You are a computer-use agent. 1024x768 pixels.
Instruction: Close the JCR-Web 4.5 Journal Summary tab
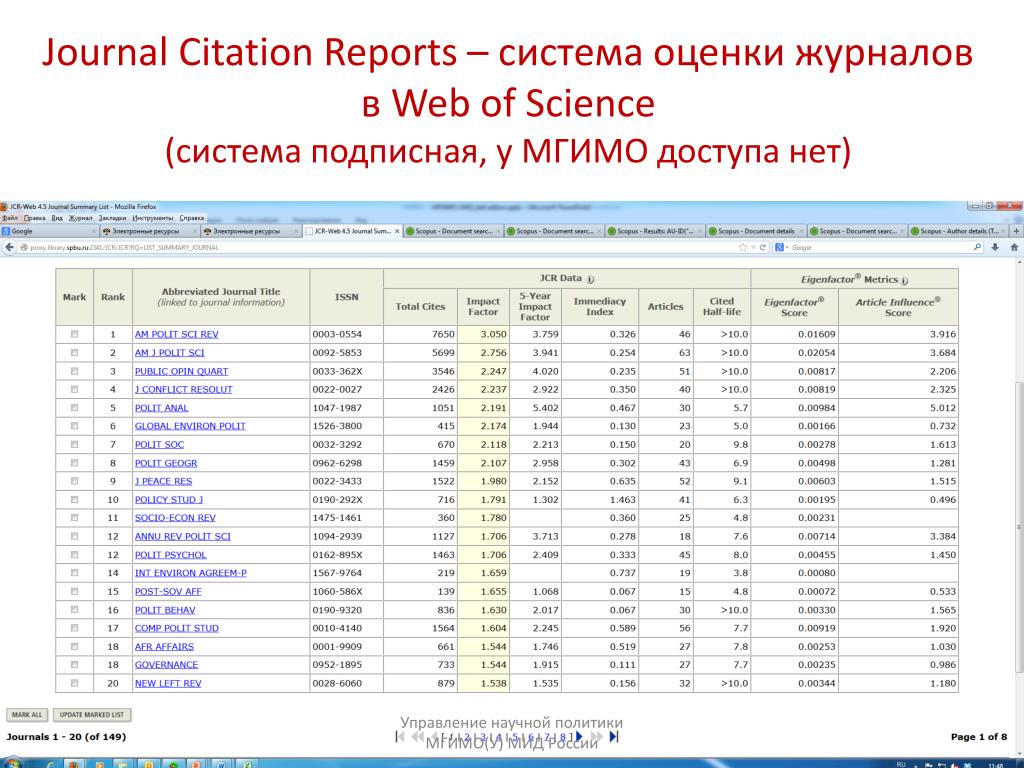pos(397,231)
